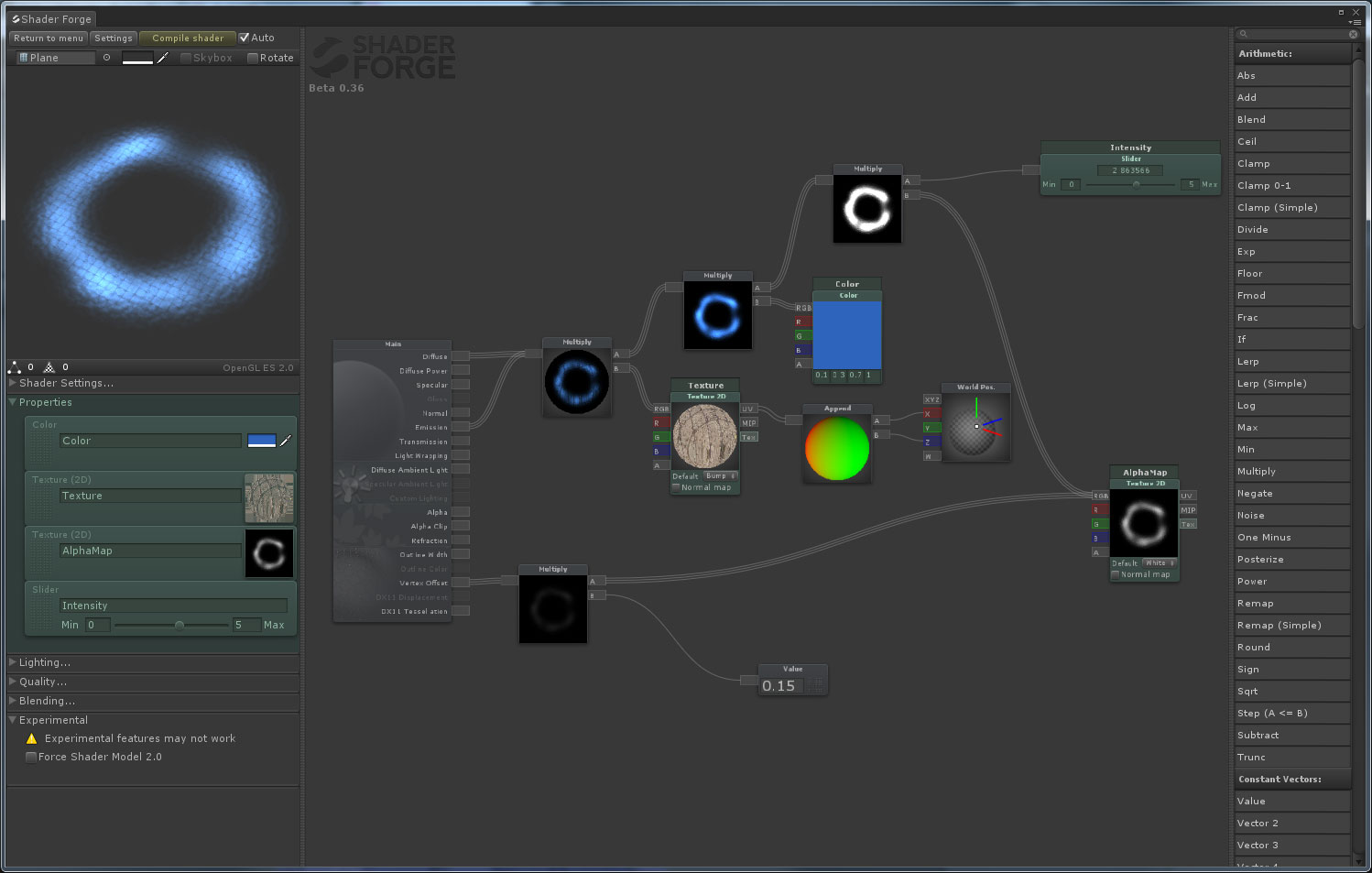Click the UV connector on Texture node

(748, 409)
